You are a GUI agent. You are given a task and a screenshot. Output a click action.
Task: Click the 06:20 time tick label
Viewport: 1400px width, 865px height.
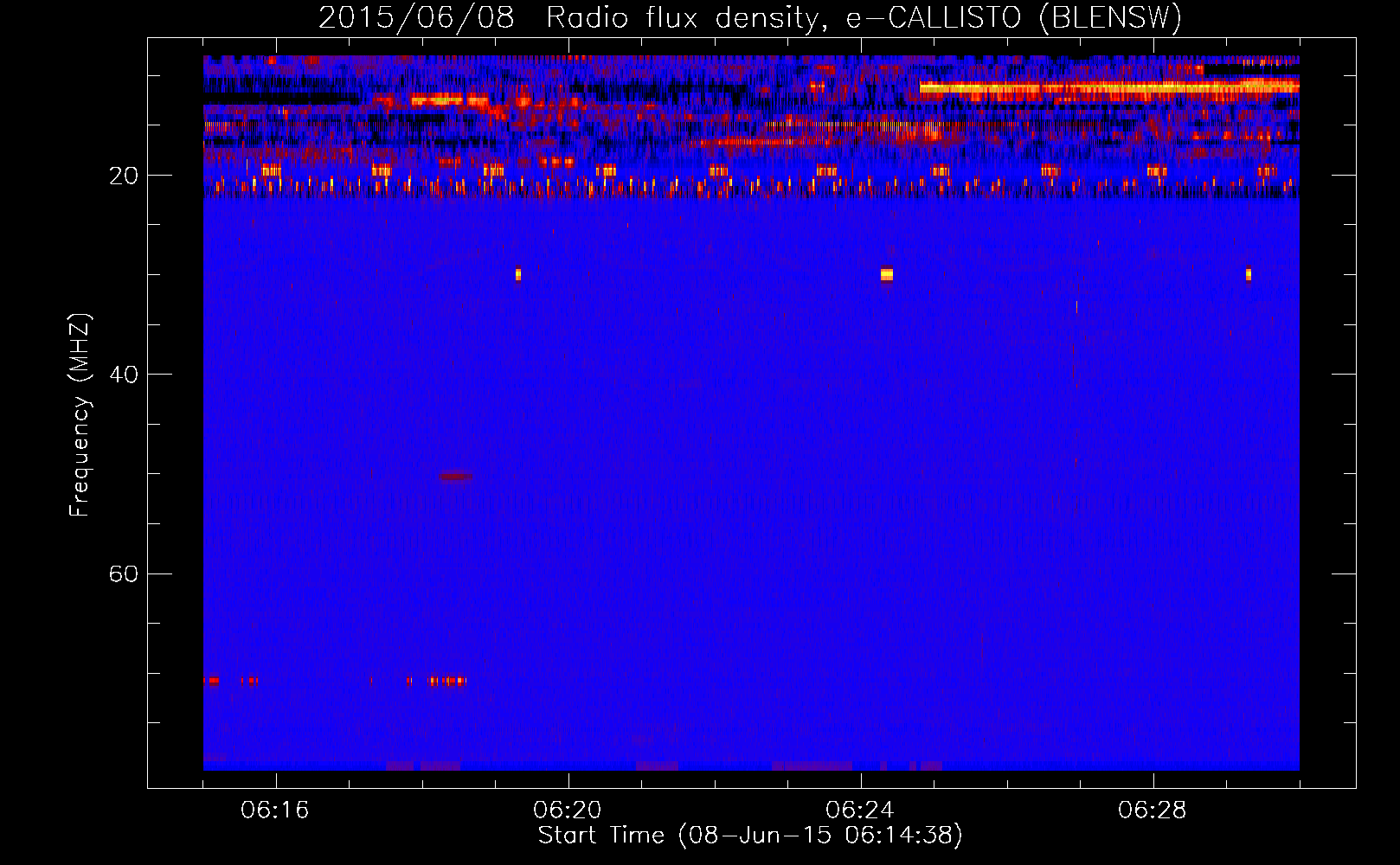click(568, 811)
